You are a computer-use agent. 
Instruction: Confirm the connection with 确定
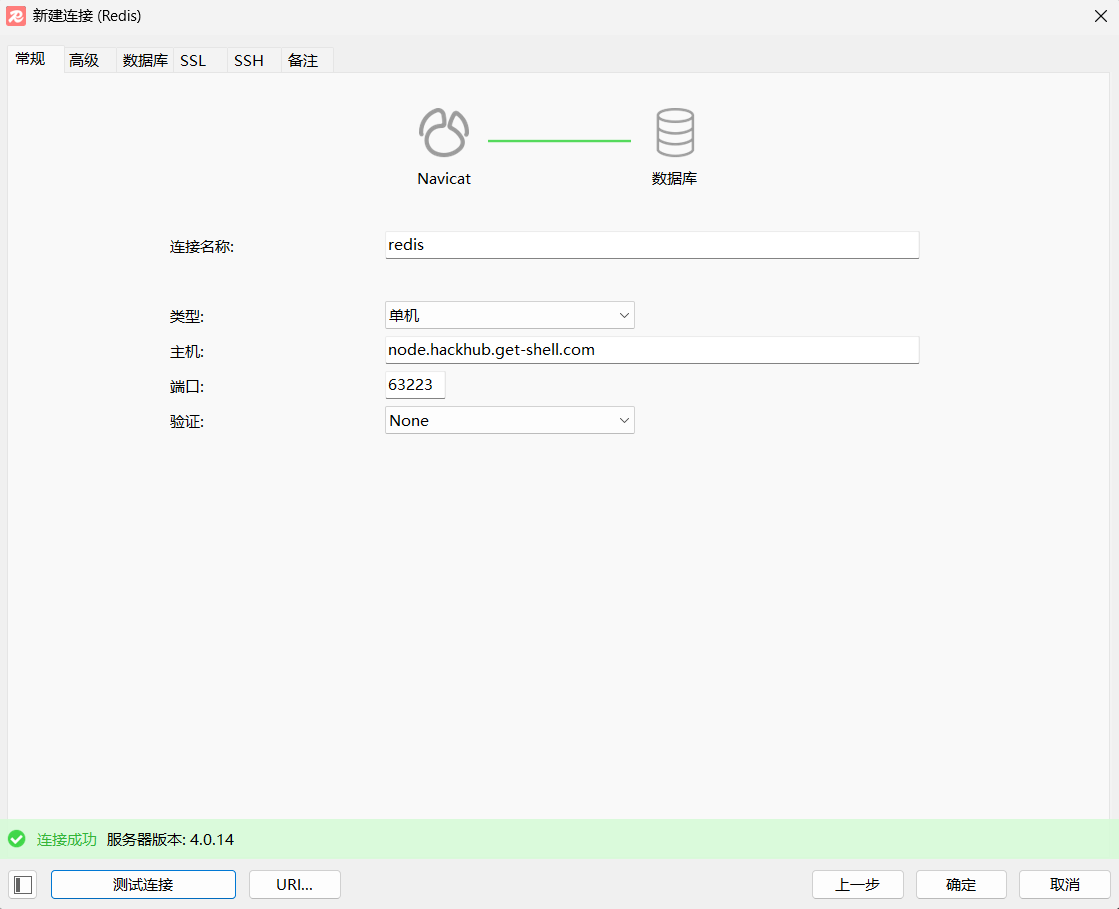pos(960,884)
